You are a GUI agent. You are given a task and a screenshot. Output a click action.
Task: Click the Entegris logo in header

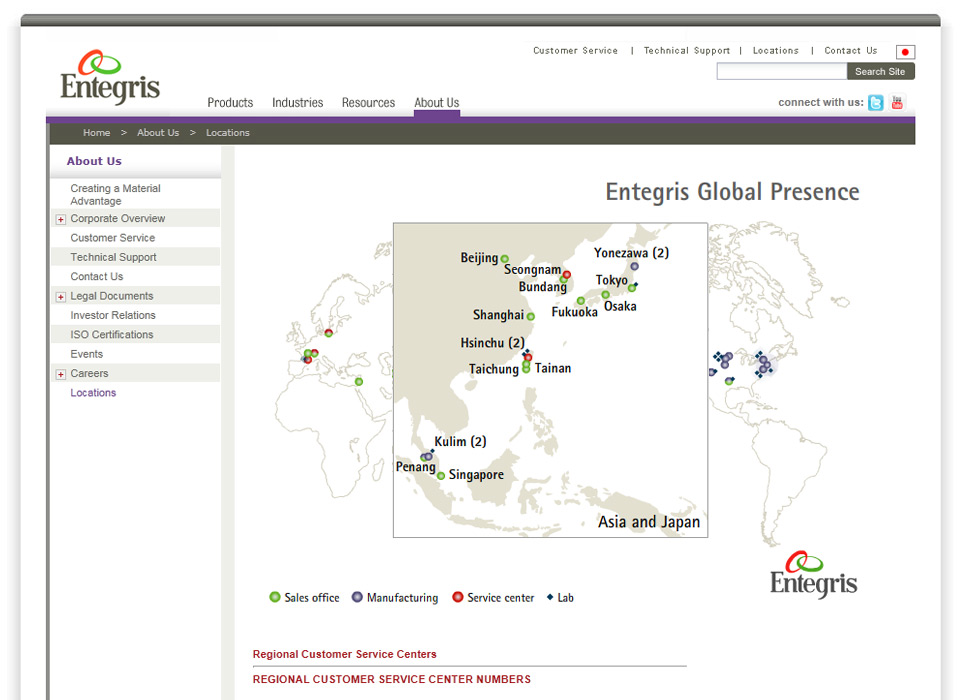point(110,77)
